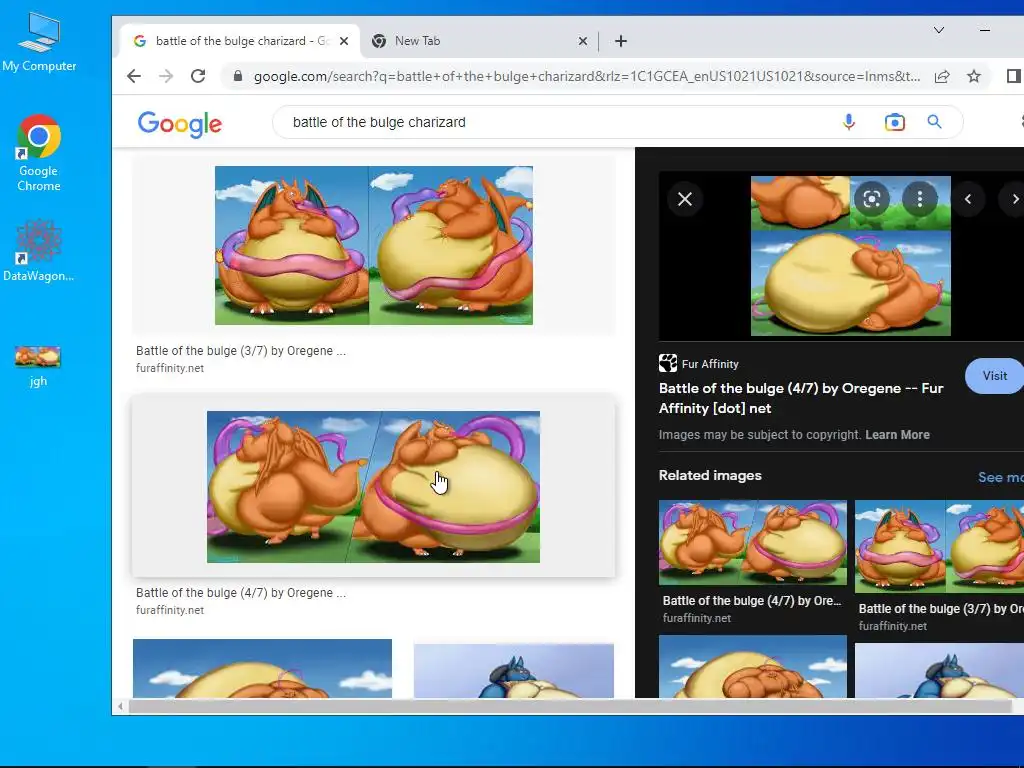Show next image in preview panel
Viewport: 1024px width, 768px height.
click(x=1013, y=199)
